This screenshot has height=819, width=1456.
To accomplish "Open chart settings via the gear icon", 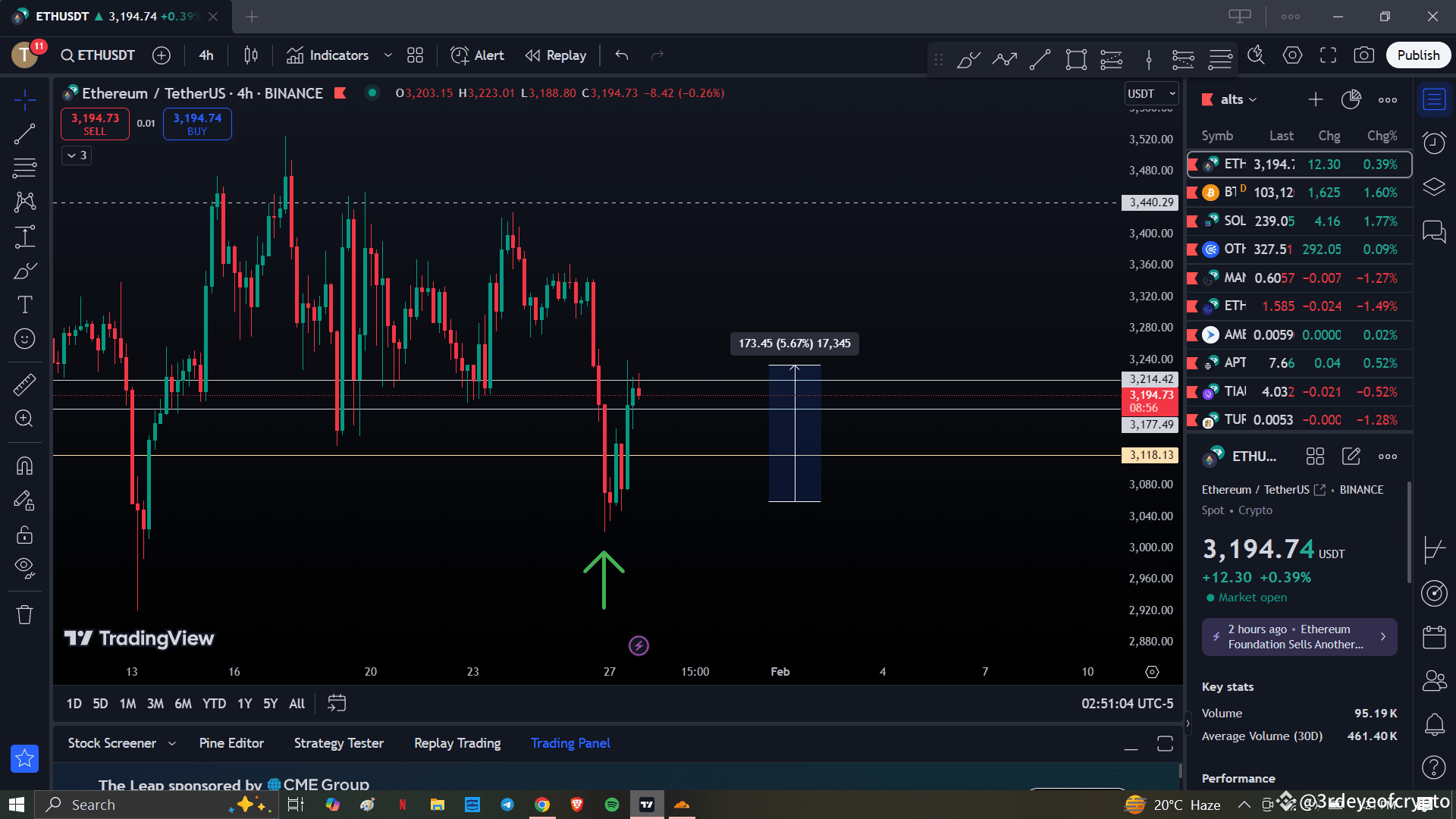I will (x=1293, y=55).
